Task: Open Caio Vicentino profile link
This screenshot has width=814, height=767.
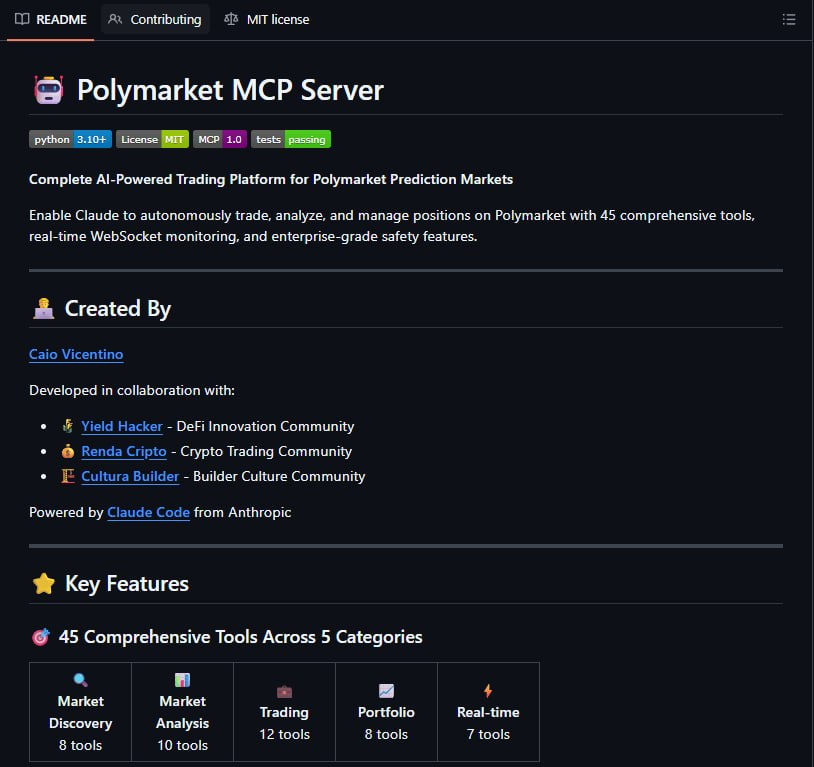Action: point(76,354)
